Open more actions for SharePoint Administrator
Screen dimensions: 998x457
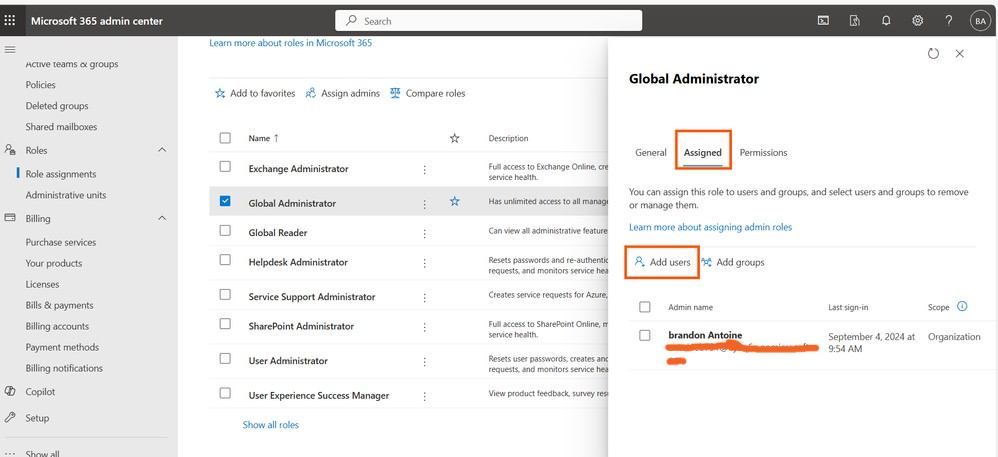pos(425,327)
